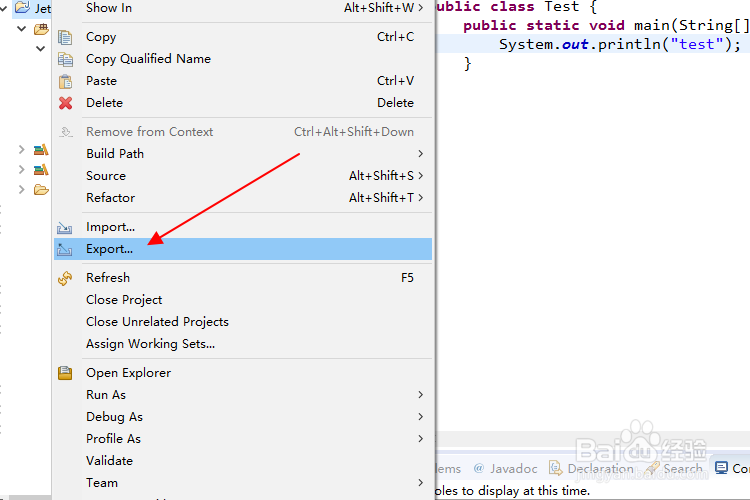Expand Refactor submenu arrow
Viewport: 750px width, 500px height.
[420, 198]
